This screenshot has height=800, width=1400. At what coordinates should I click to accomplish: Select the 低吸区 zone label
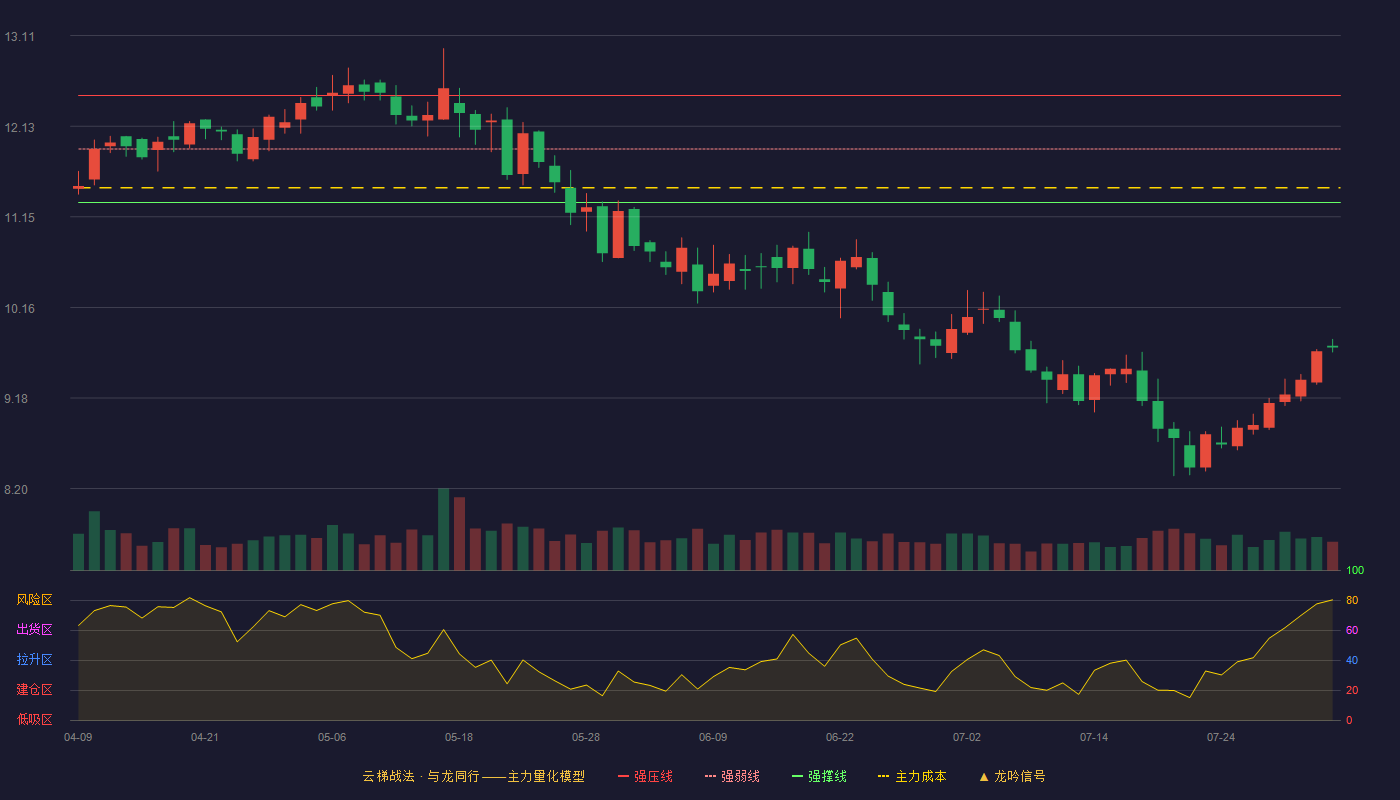34,719
